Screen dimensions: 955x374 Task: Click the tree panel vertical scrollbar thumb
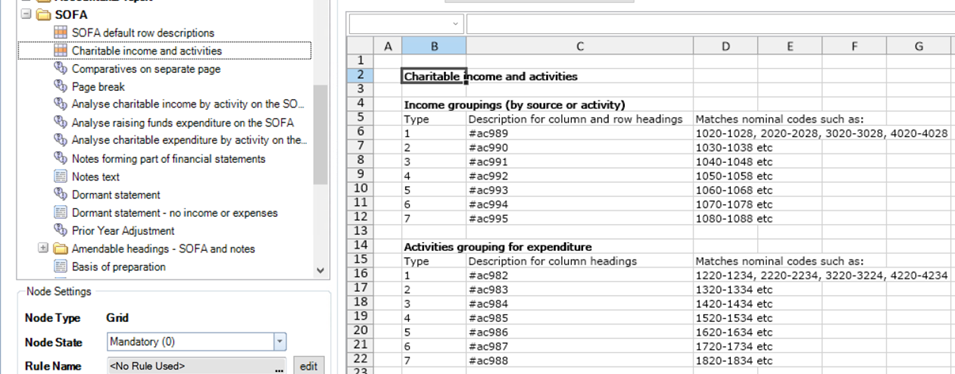pos(320,134)
